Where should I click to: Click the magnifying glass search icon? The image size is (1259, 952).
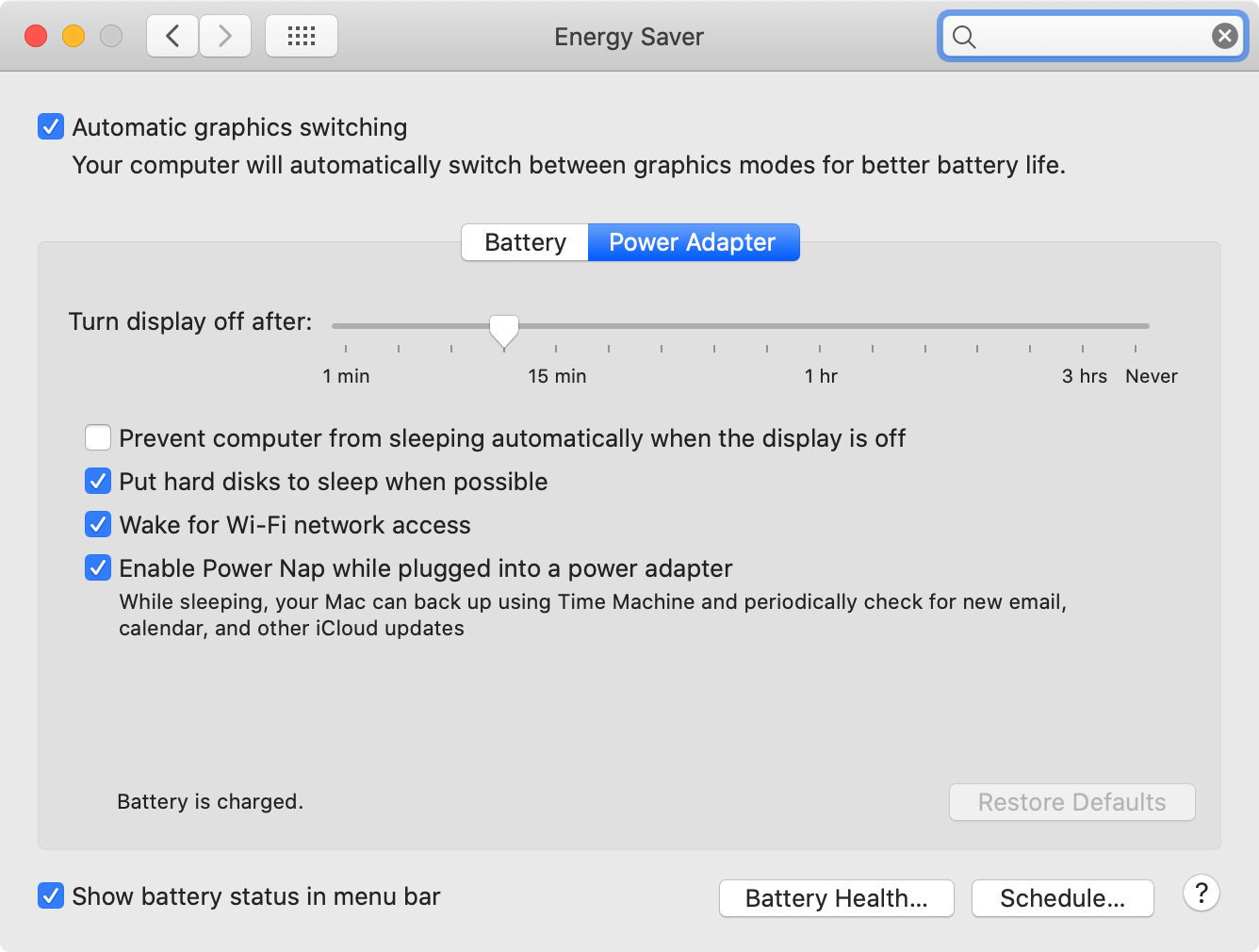pyautogui.click(x=964, y=37)
